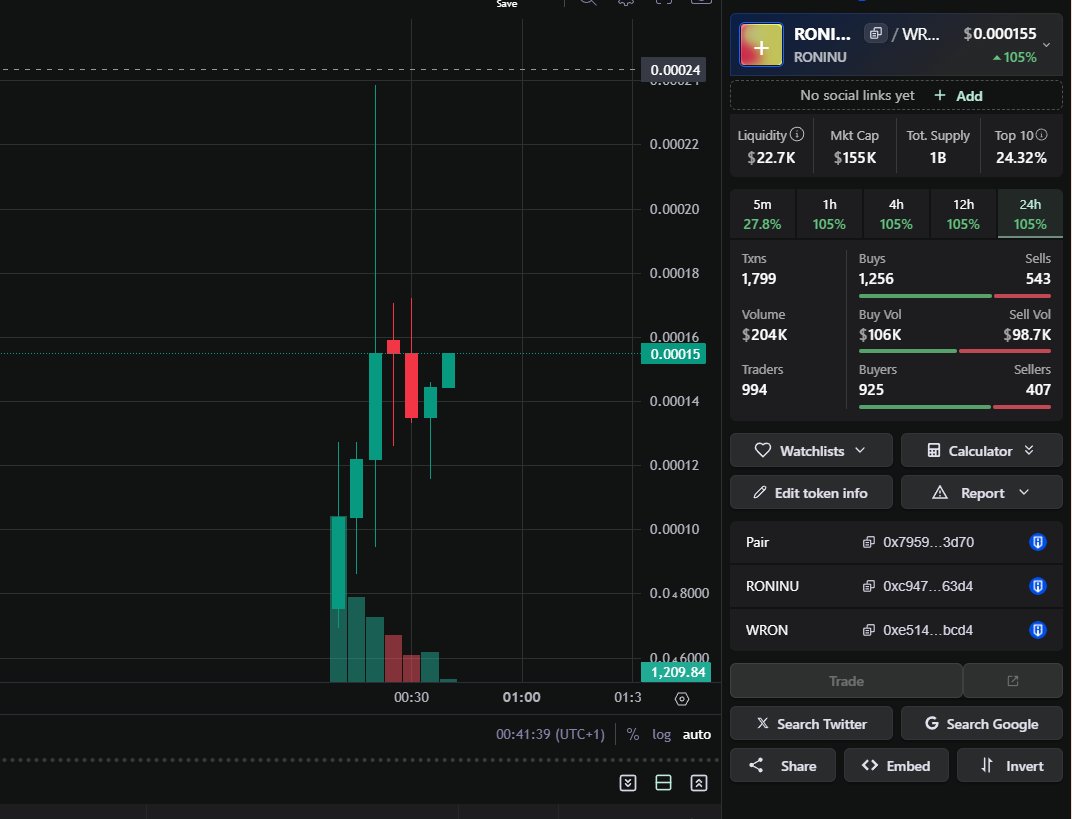The height and width of the screenshot is (819, 1072).
Task: Click the swap arrows icon in Invert
Action: pyautogui.click(x=987, y=765)
